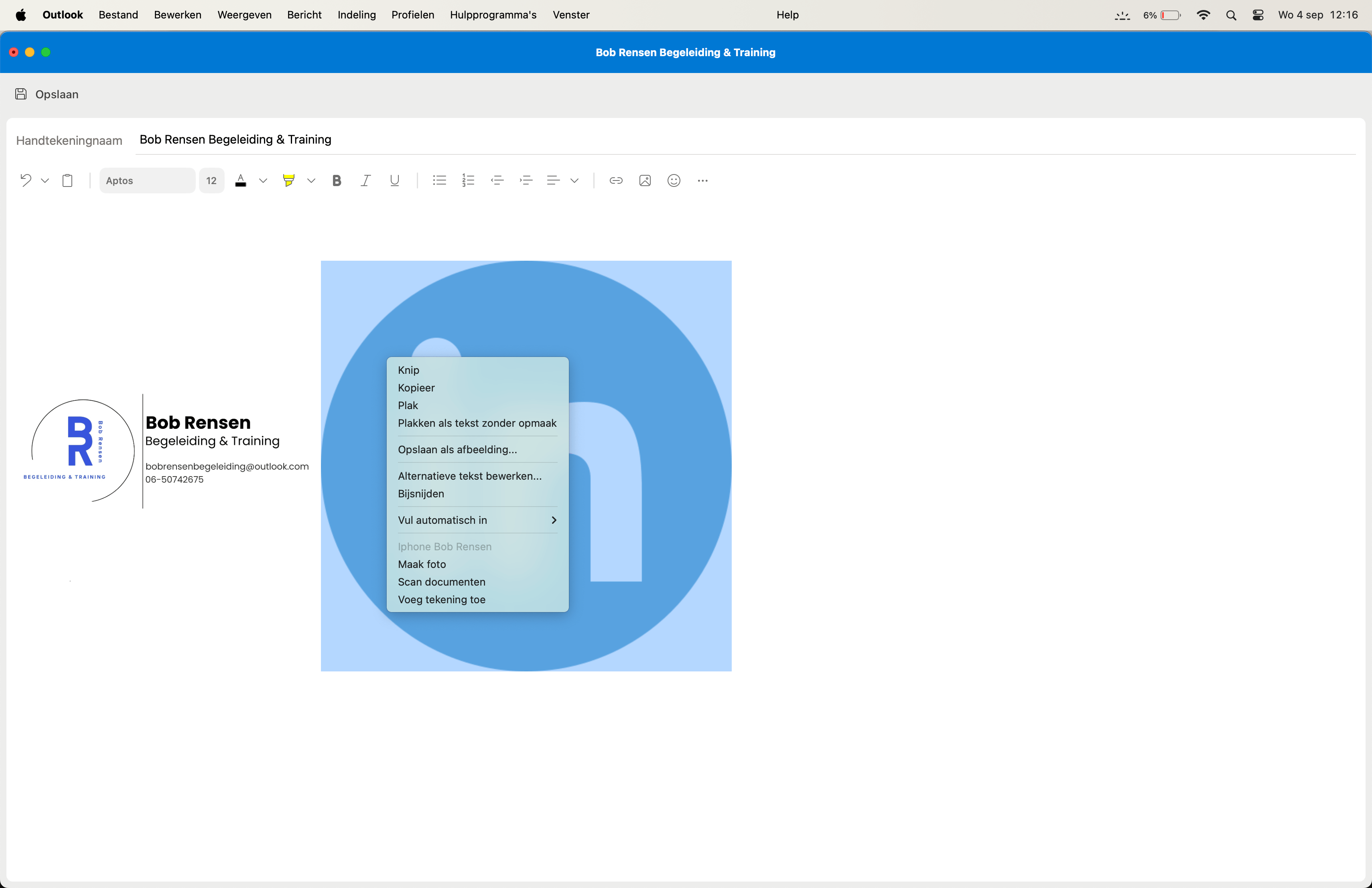Open the Indeling menu
The image size is (1372, 888).
click(x=357, y=15)
